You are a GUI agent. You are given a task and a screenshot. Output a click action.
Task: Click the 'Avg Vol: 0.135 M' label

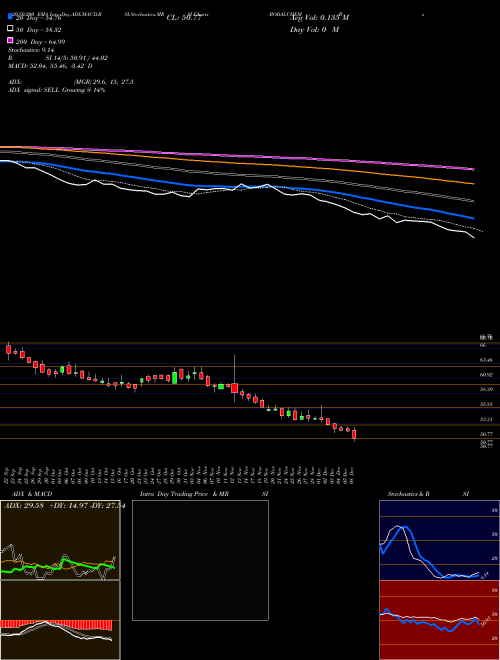319,18
